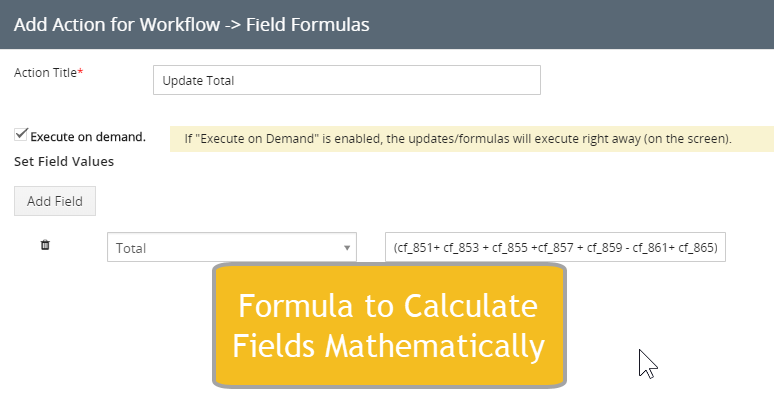Click the small arrow on the Total combo box
Screen dimensions: 774x398
(x=347, y=248)
